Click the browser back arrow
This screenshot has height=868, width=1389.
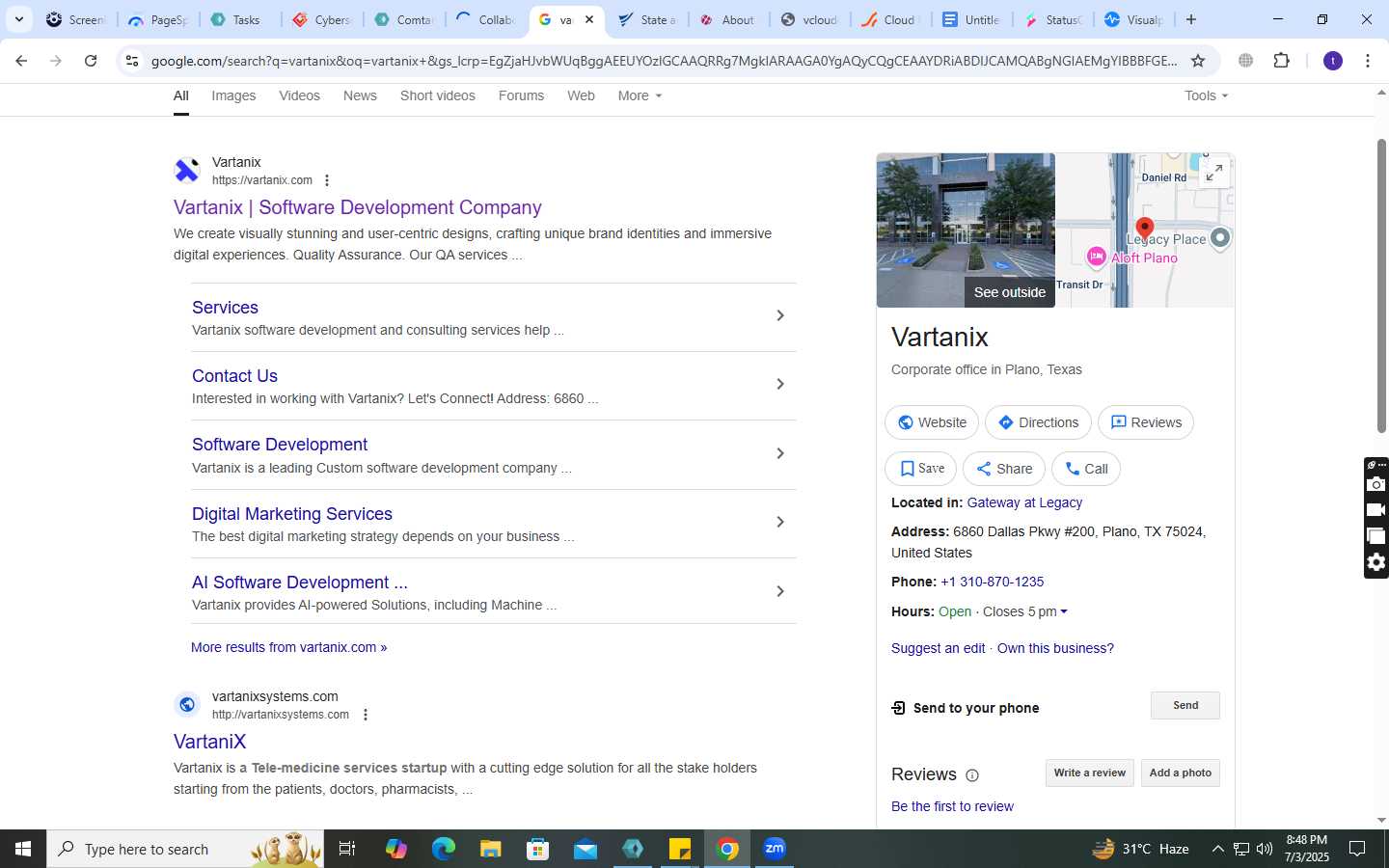[21, 61]
